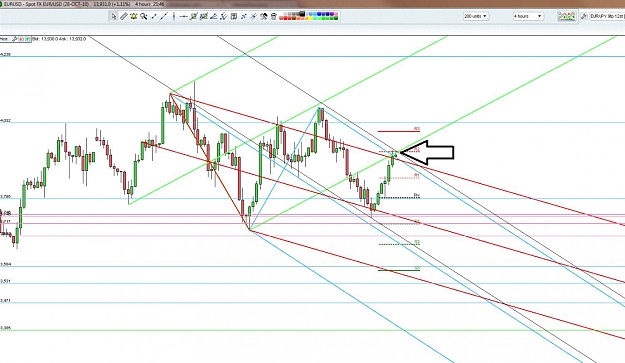Pick the bright red color swatch
This screenshot has width=625, height=363.
pyautogui.click(x=285, y=18)
